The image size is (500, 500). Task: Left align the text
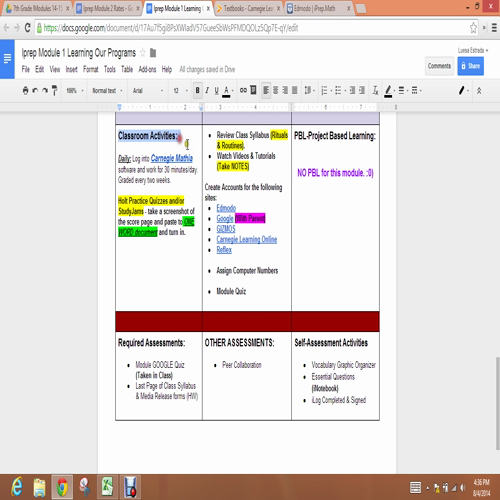tap(266, 90)
